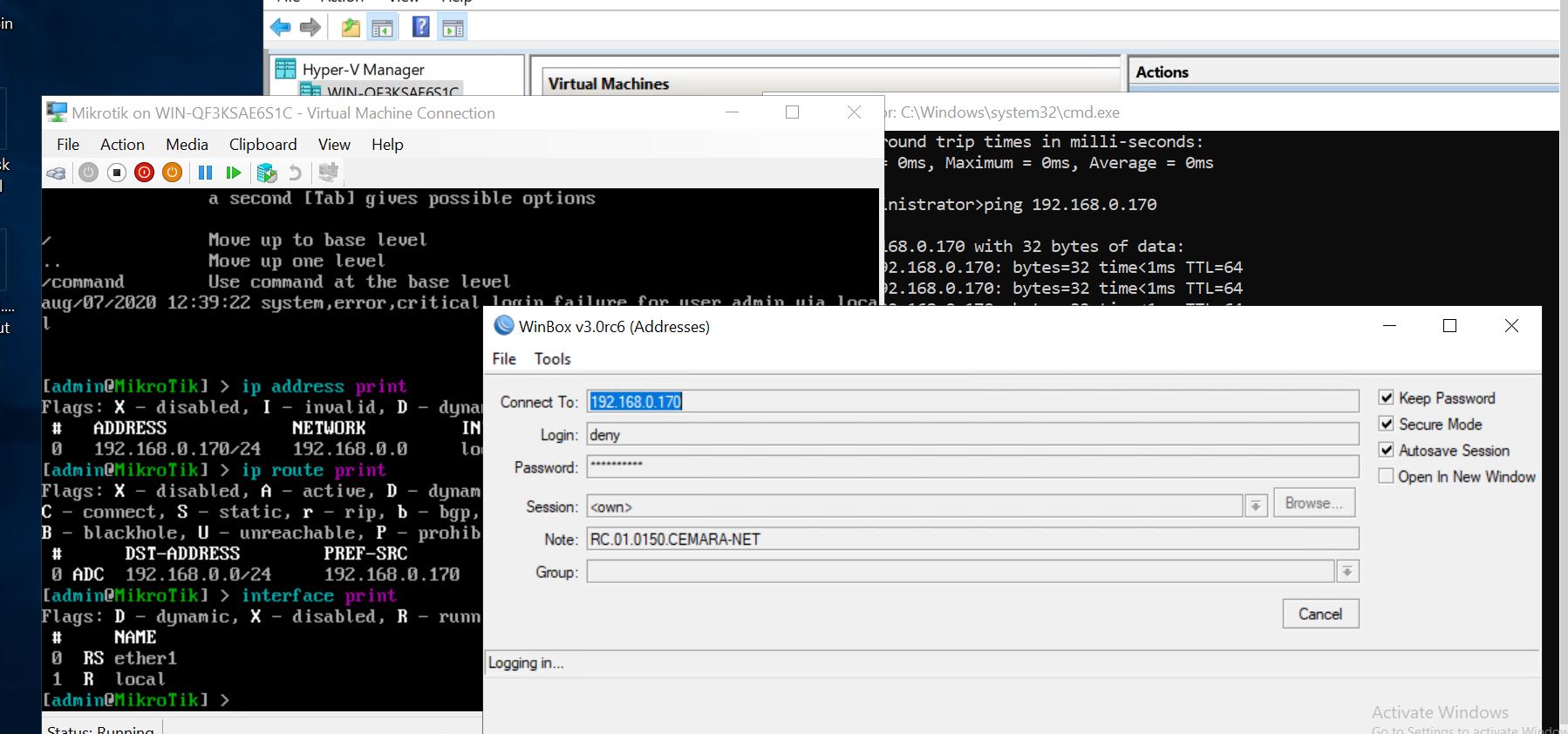Click the Session field showing <own>
Screen dimensions: 1568x734
[915, 506]
